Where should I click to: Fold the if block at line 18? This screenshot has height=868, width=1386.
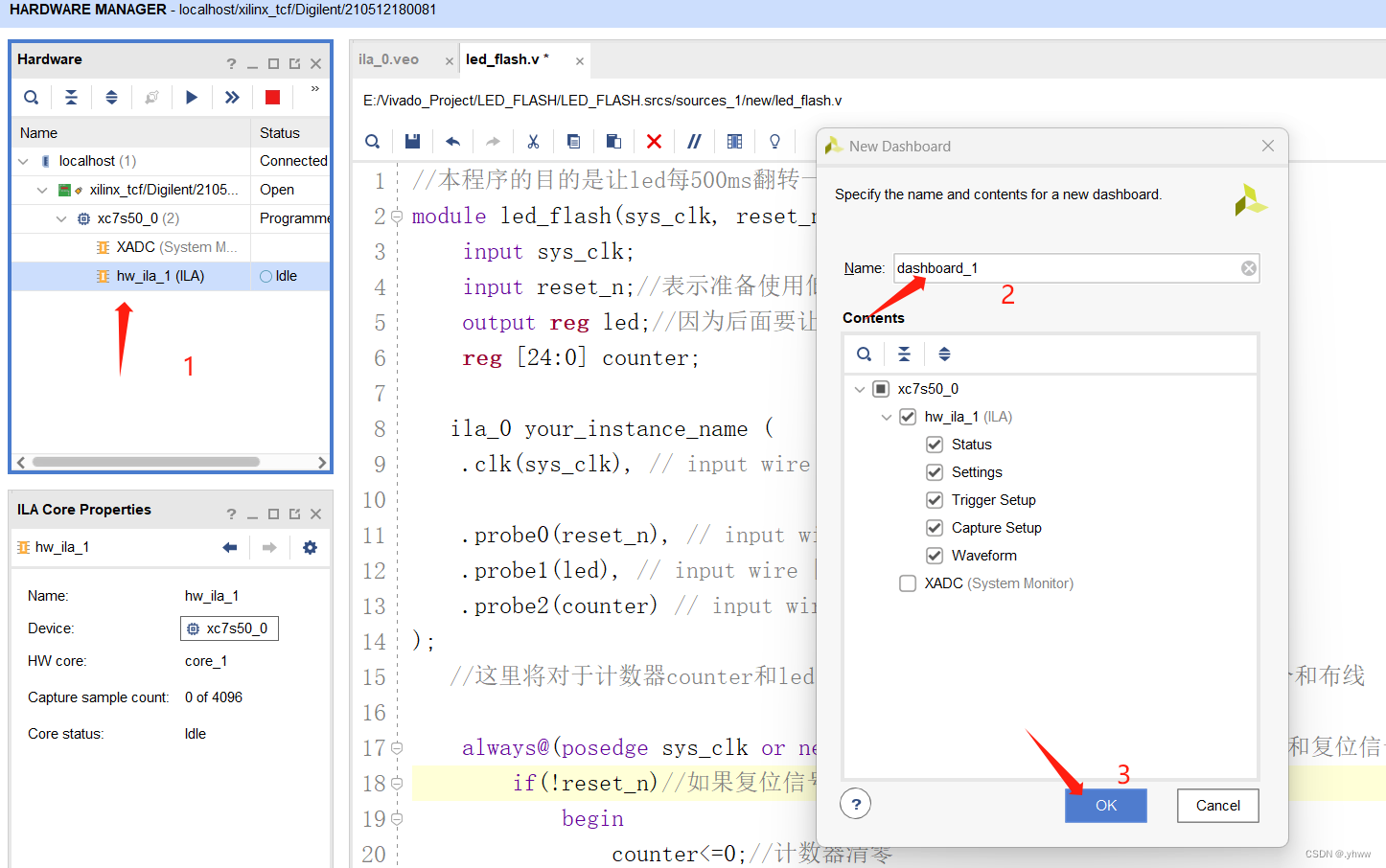pos(397,784)
